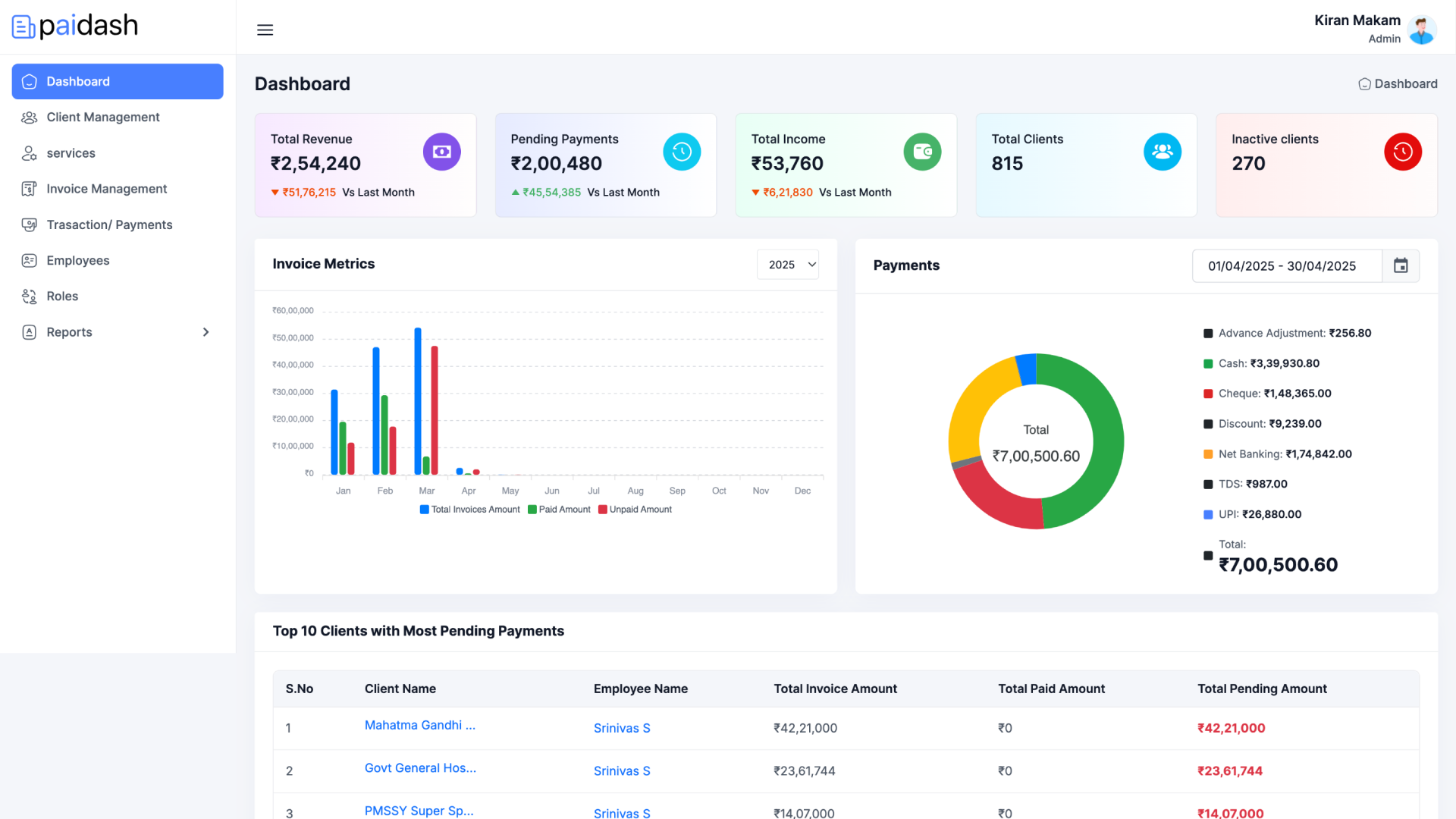Click the Total Revenue purple money icon
1456x819 pixels.
click(442, 152)
